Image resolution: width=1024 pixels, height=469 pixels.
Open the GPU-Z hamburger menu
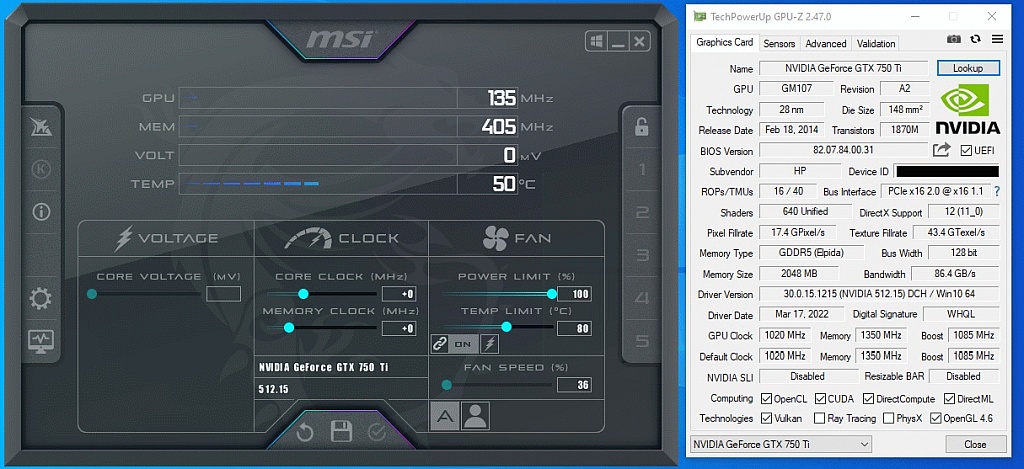997,39
